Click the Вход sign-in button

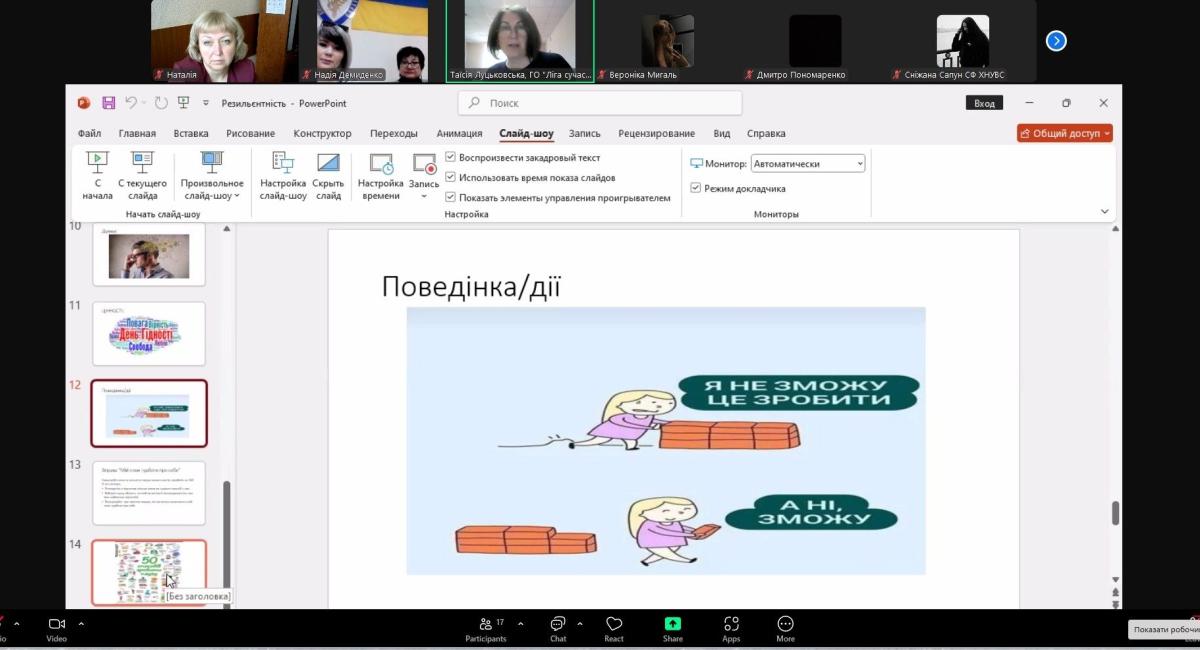(984, 103)
